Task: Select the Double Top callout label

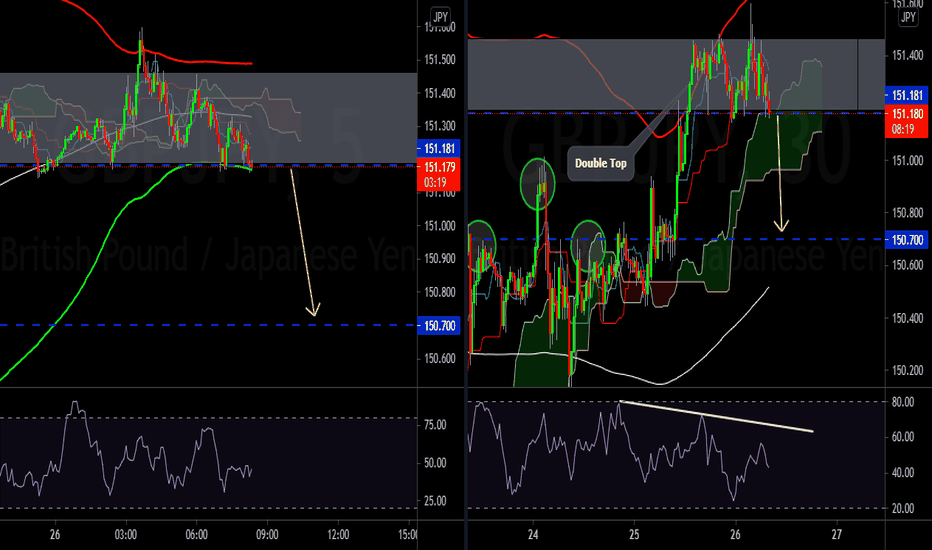Action: 600,163
